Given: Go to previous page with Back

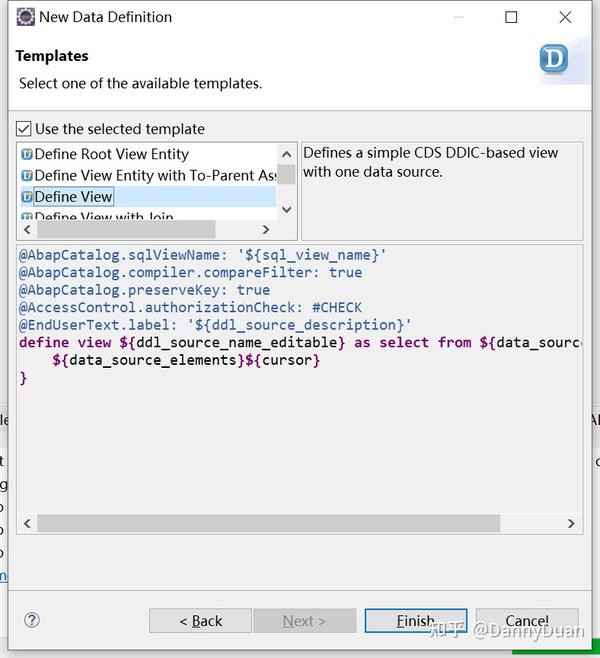Looking at the screenshot, I should pos(201,621).
